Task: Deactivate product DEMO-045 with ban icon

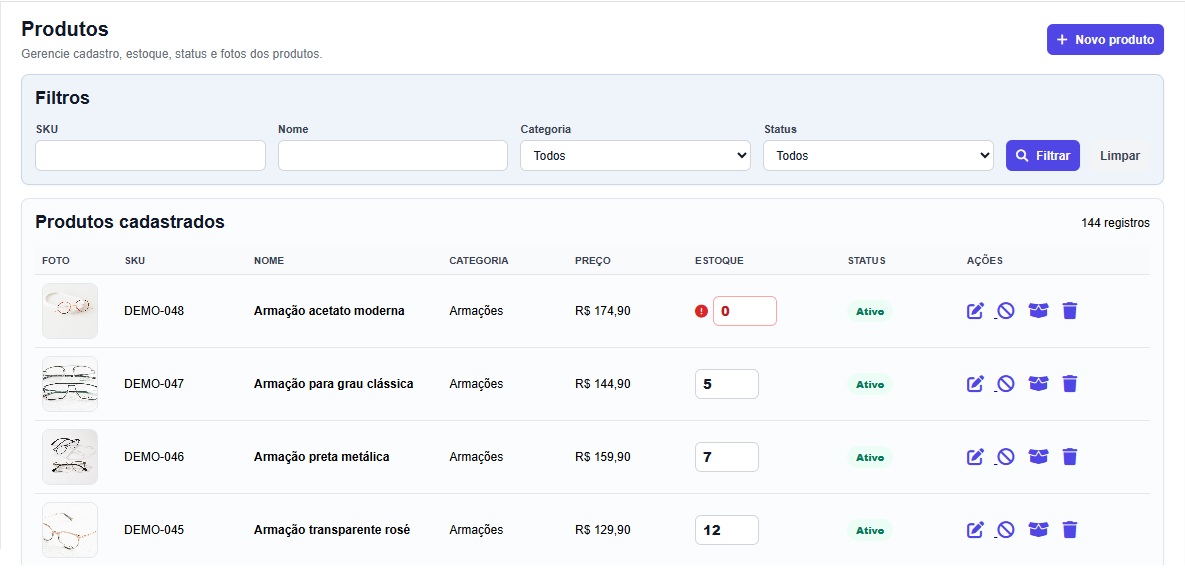Action: pyautogui.click(x=1005, y=530)
